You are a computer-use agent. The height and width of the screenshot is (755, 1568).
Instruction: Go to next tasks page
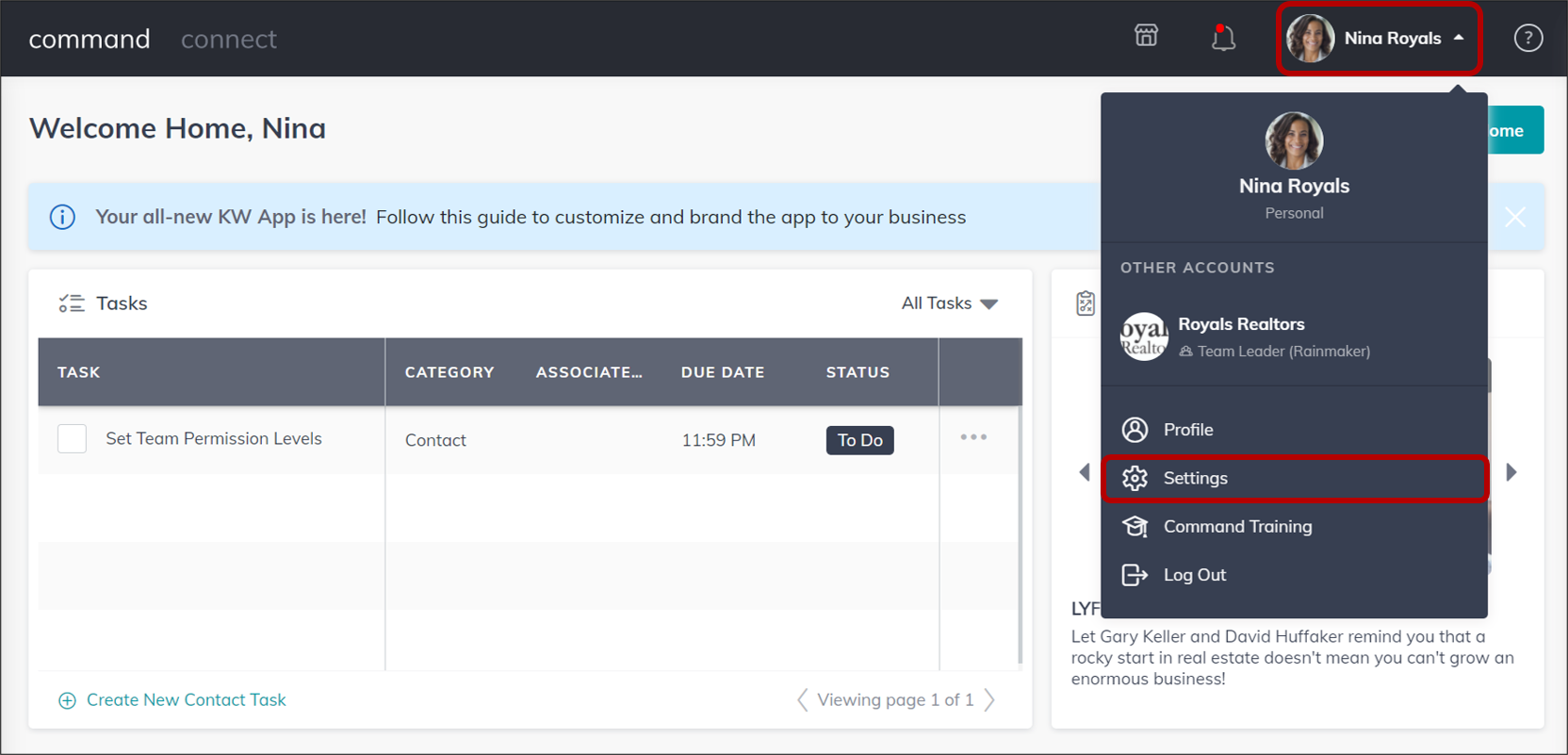click(x=989, y=699)
